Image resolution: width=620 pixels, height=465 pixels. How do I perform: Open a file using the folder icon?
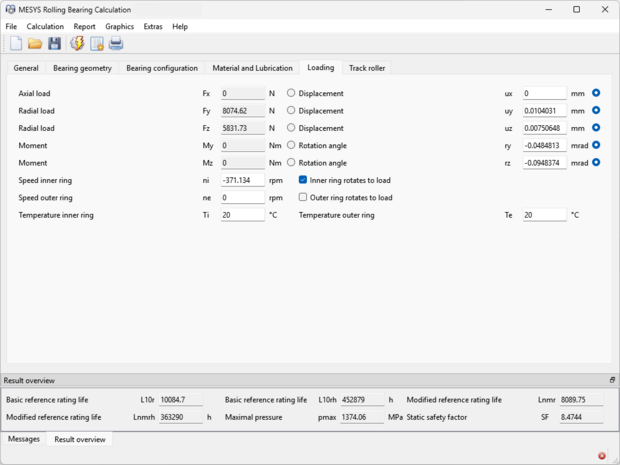[x=35, y=43]
